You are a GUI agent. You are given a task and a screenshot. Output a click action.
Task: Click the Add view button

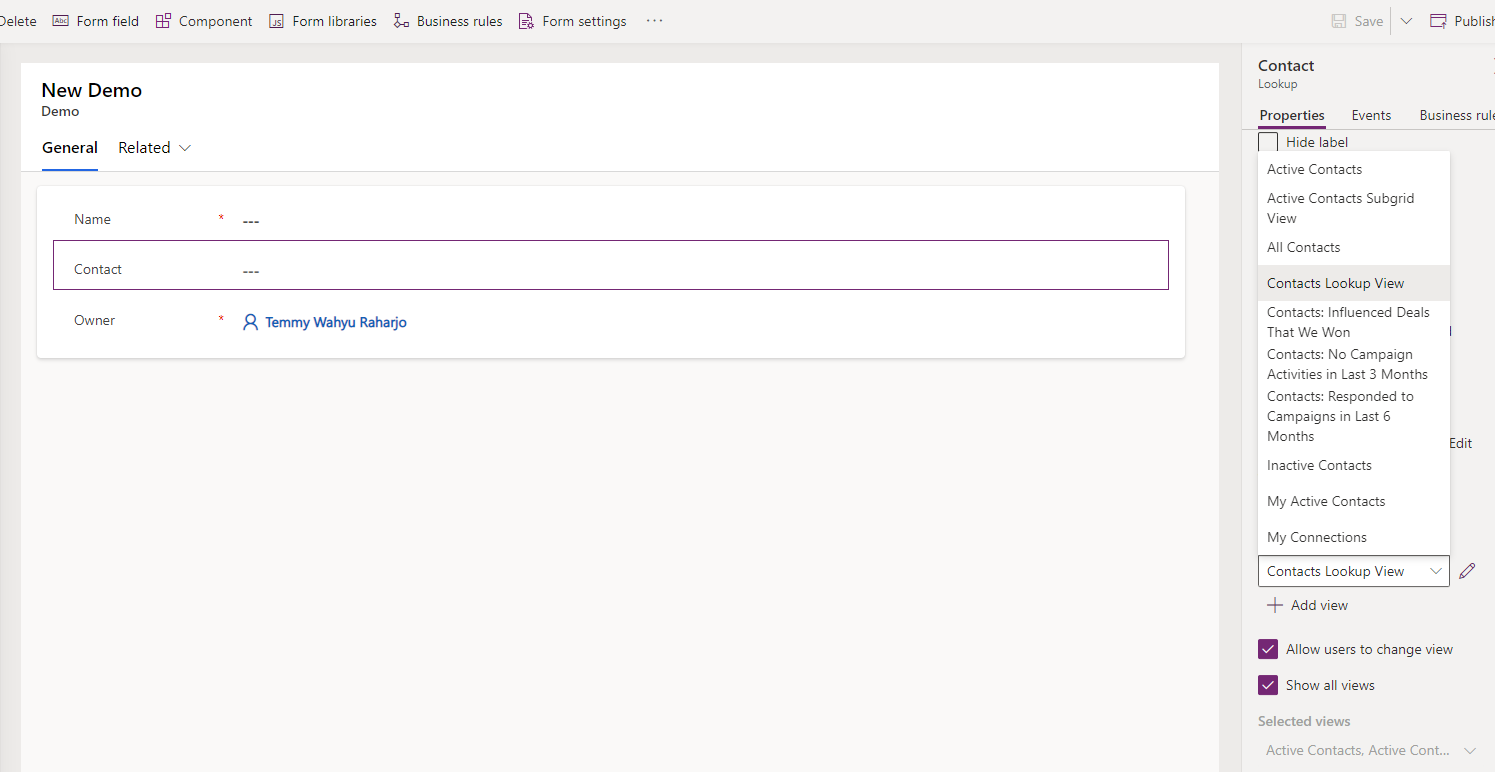coord(1308,605)
